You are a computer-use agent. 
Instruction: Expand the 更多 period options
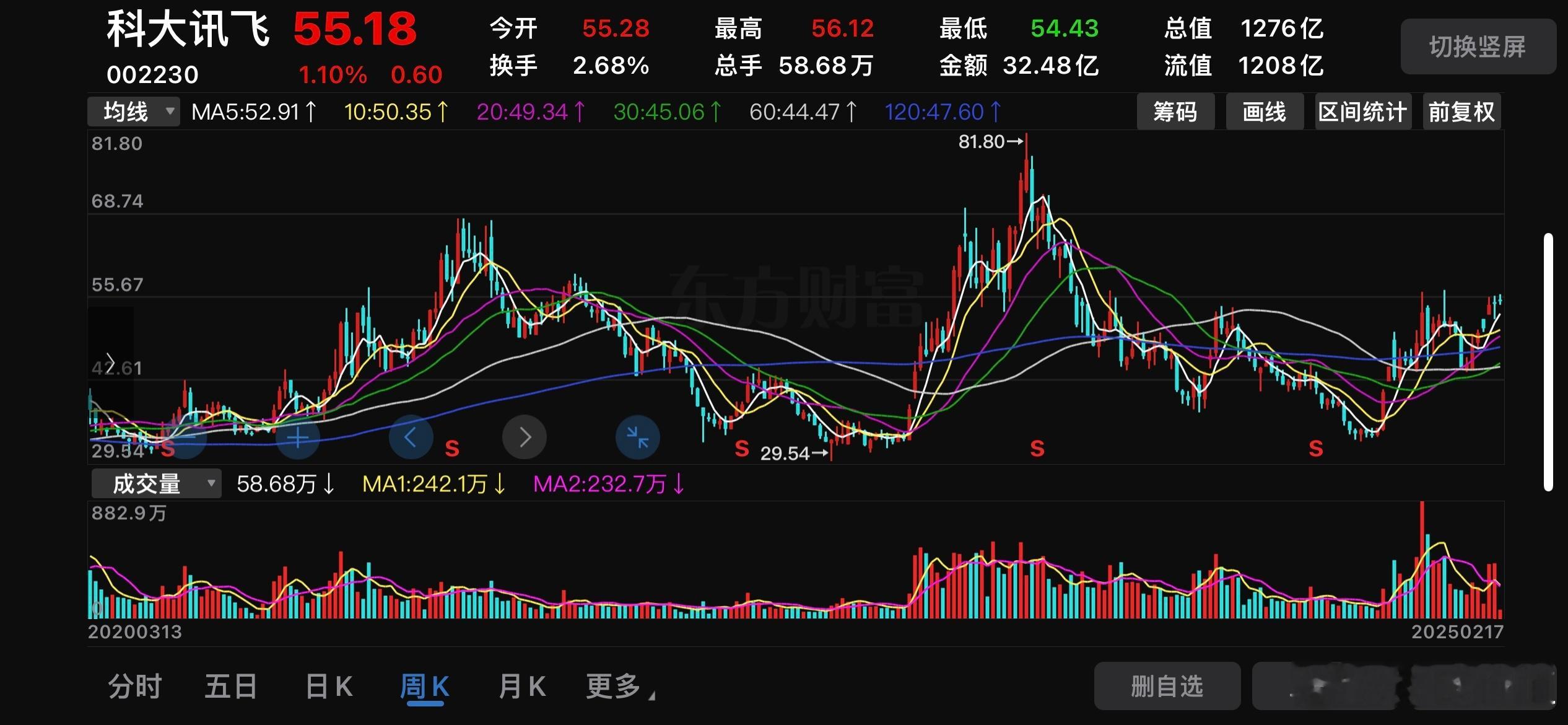(620, 687)
